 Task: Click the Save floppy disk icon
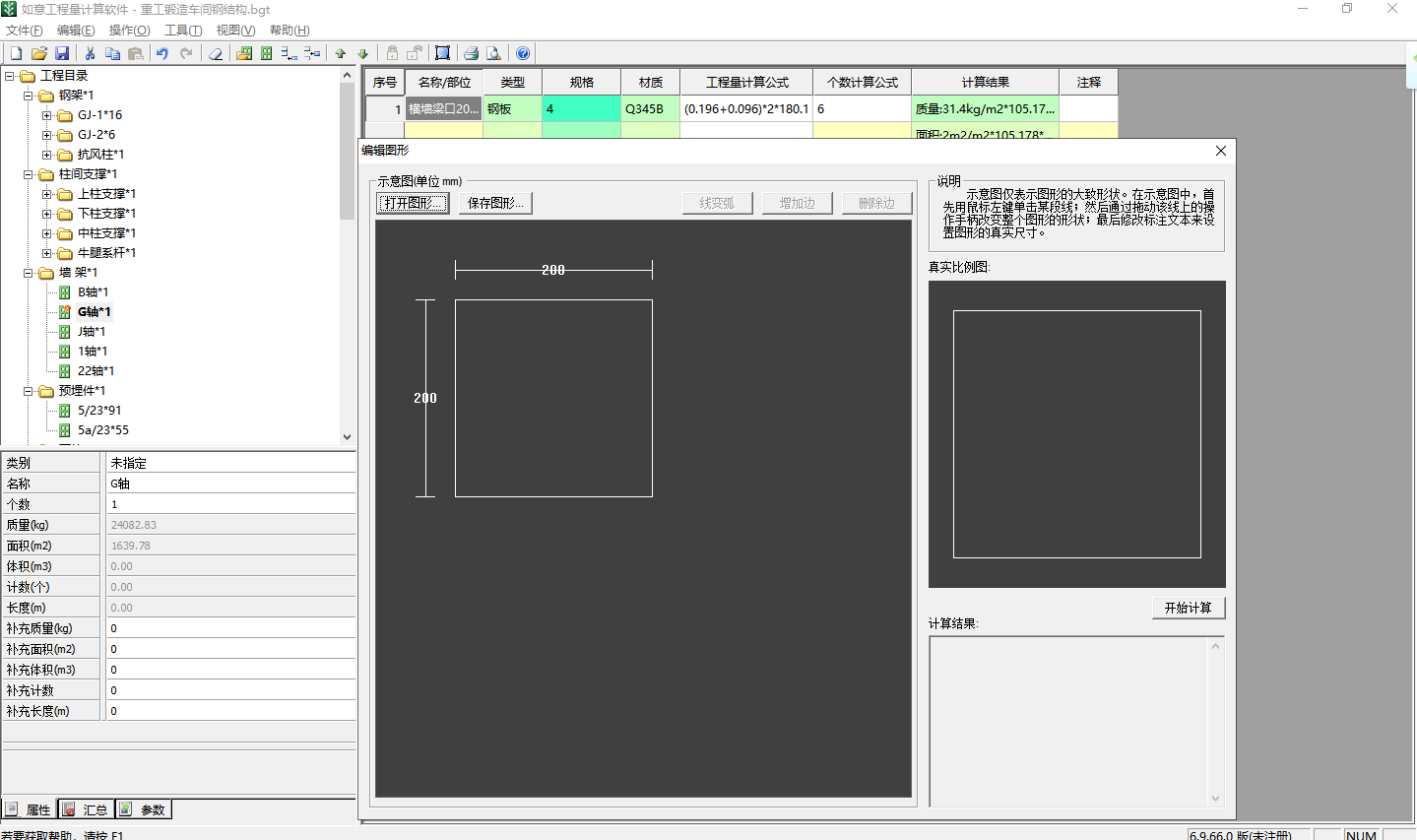tap(62, 53)
